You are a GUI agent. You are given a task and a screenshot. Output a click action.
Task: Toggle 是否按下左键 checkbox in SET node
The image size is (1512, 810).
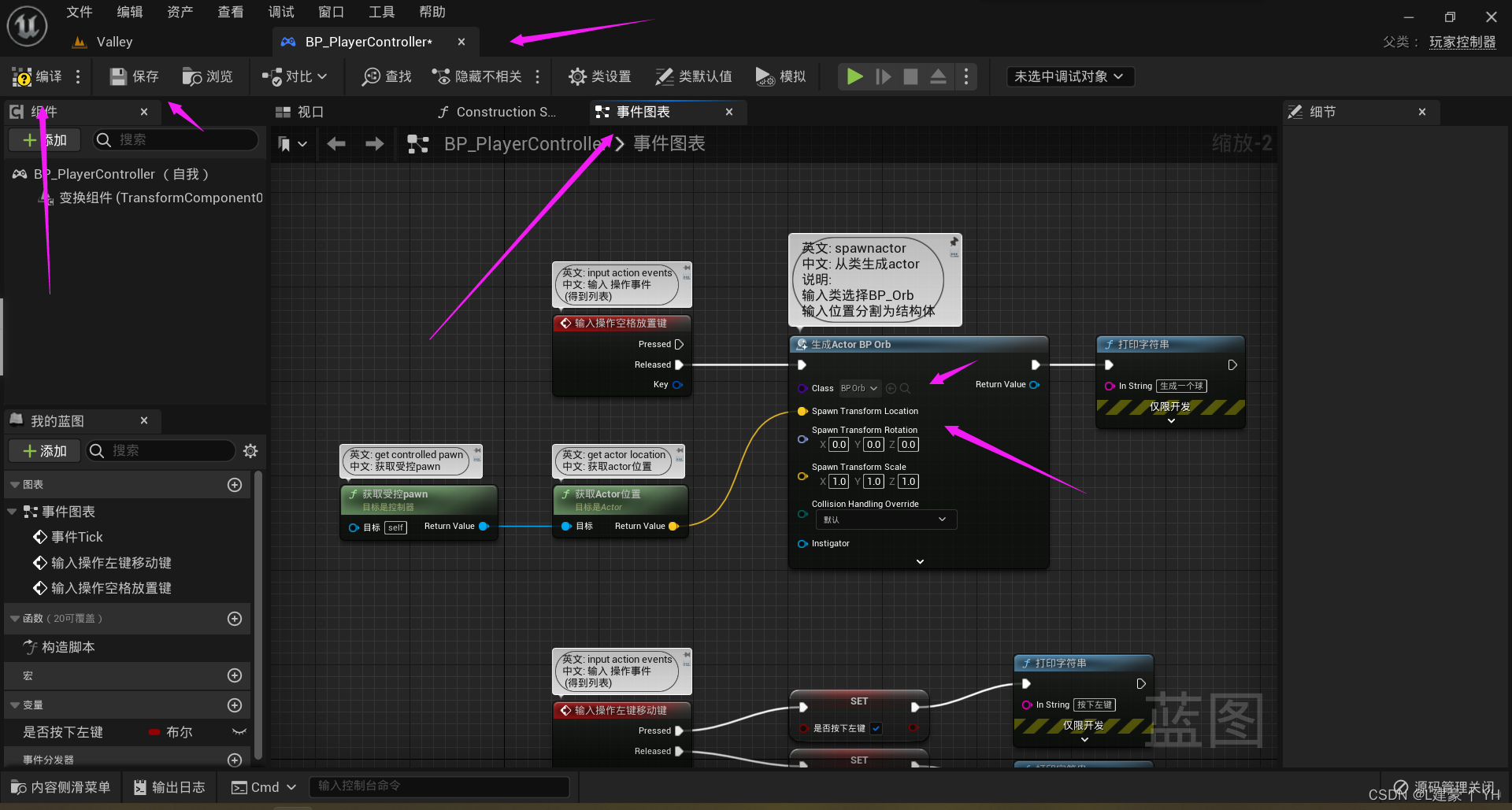pos(876,728)
